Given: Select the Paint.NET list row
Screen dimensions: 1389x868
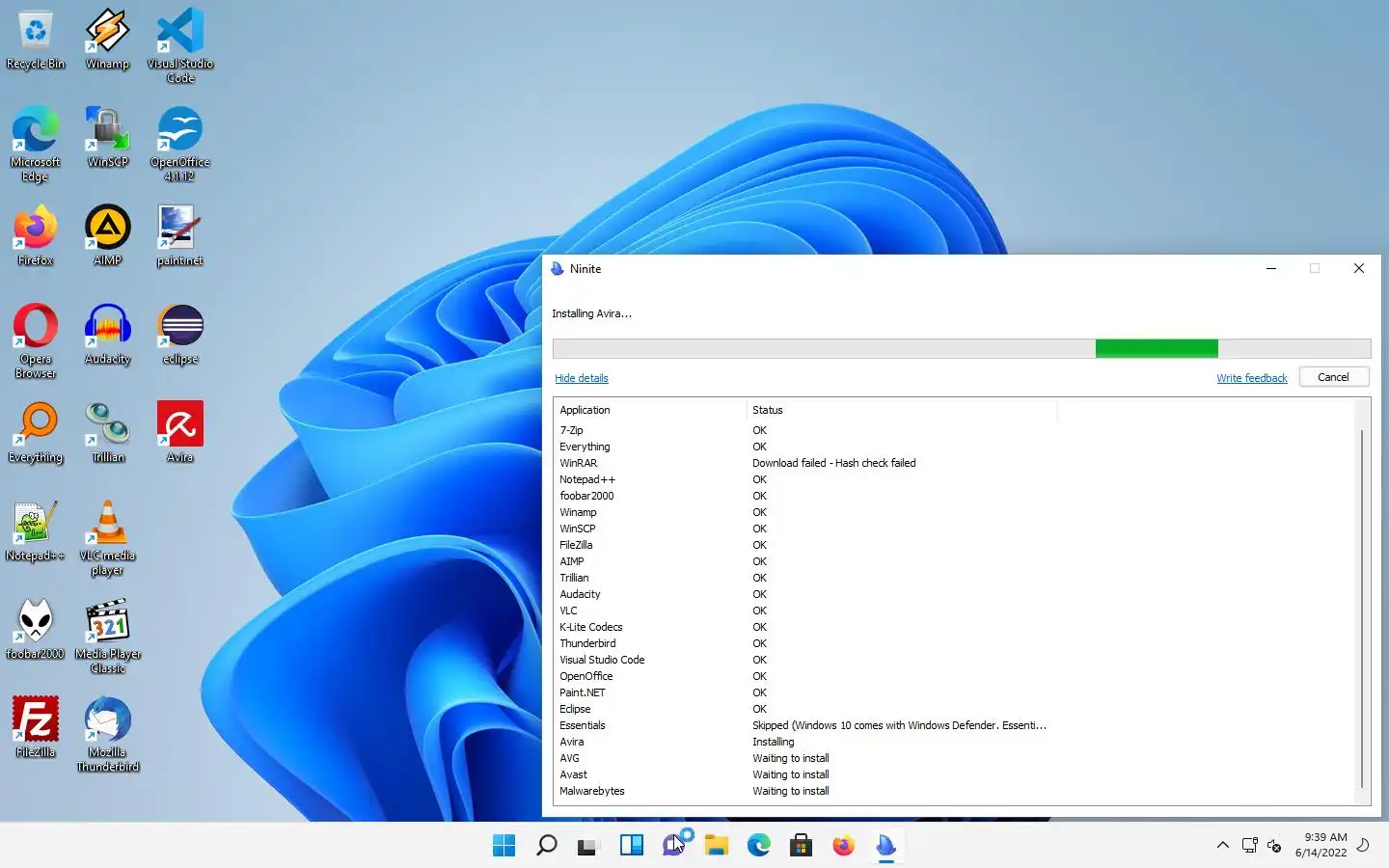Looking at the screenshot, I should point(955,692).
